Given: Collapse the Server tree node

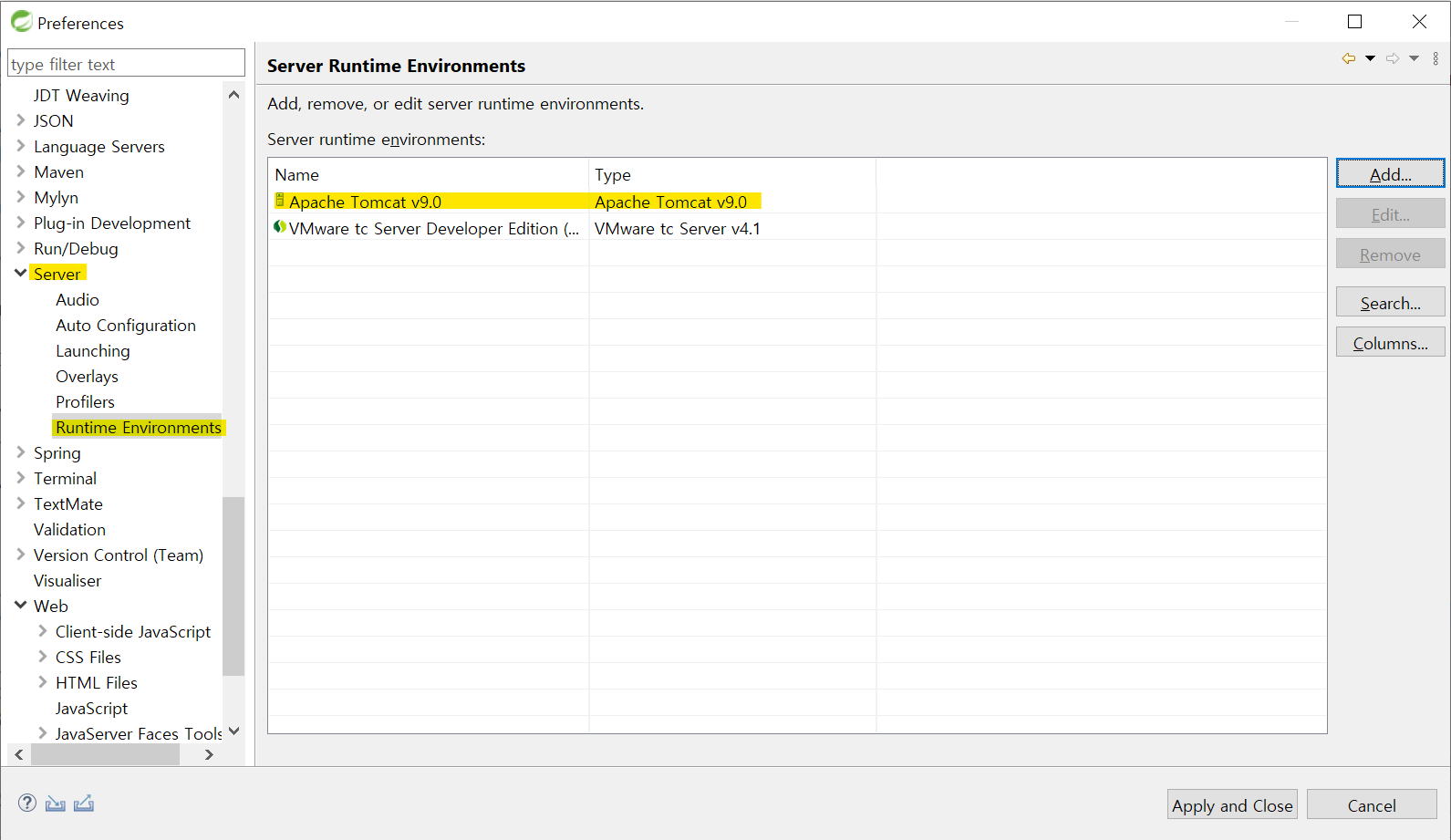Looking at the screenshot, I should (20, 273).
